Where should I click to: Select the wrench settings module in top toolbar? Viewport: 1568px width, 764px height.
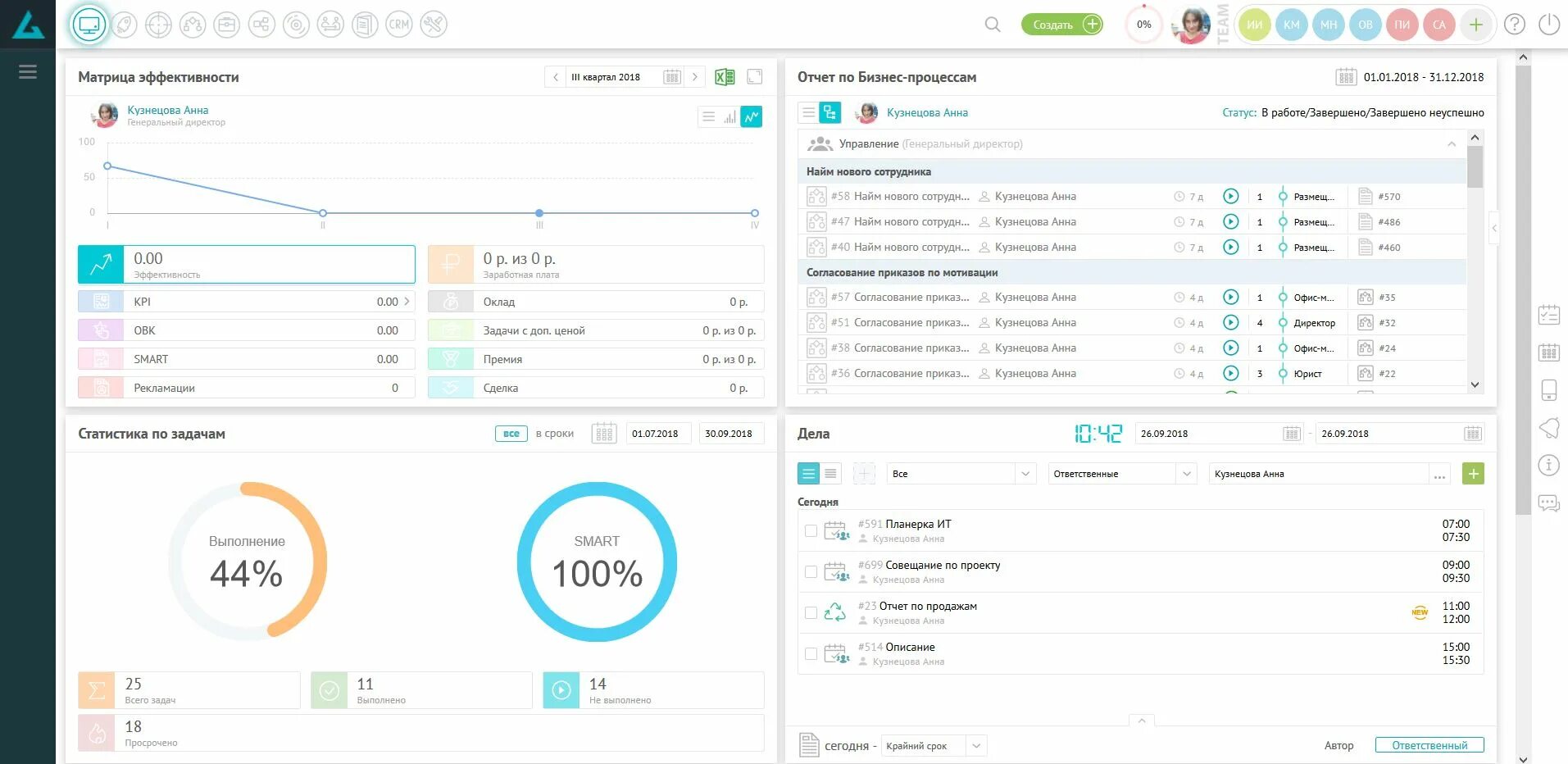click(434, 25)
